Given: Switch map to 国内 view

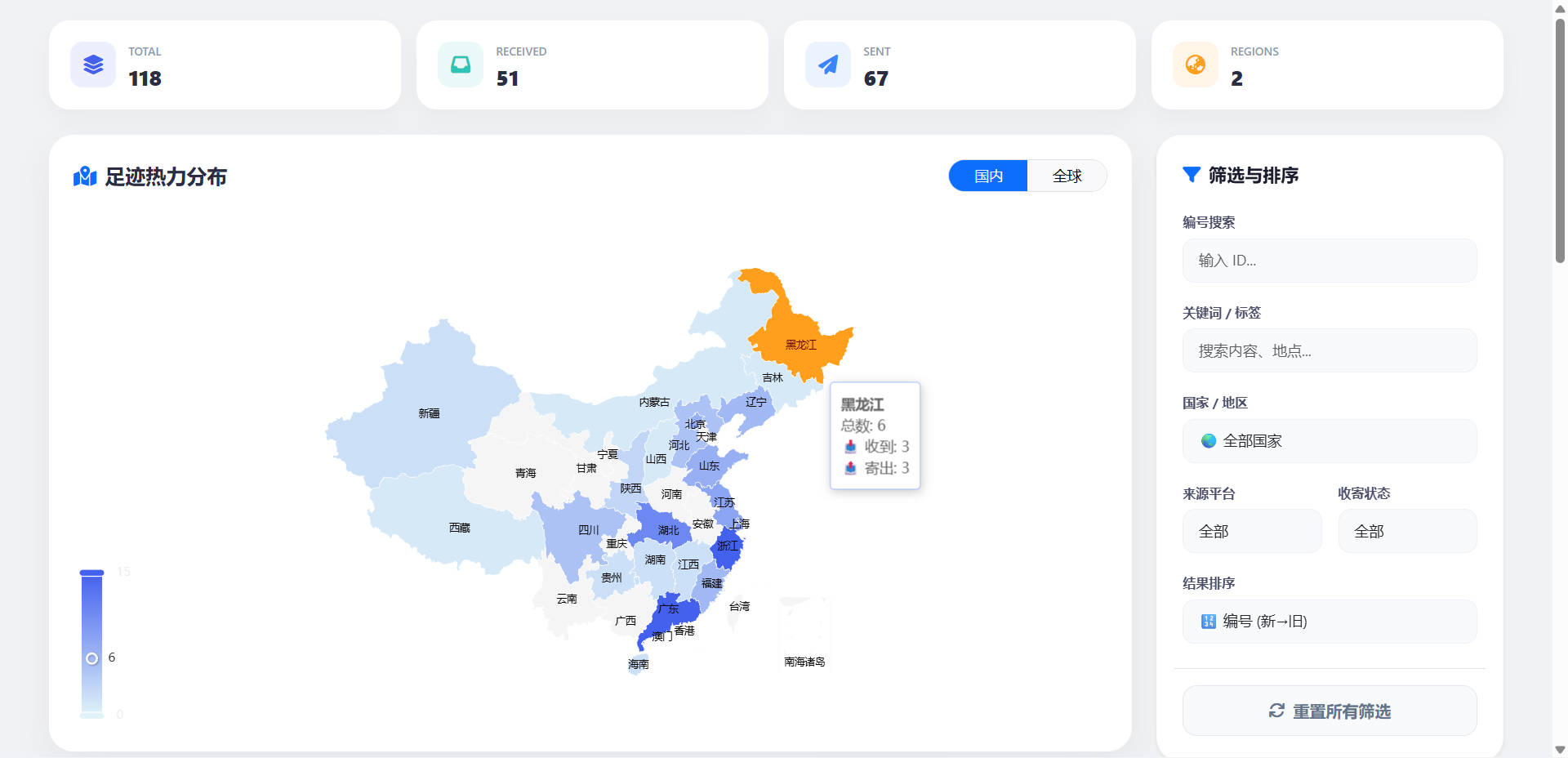Looking at the screenshot, I should [x=988, y=176].
